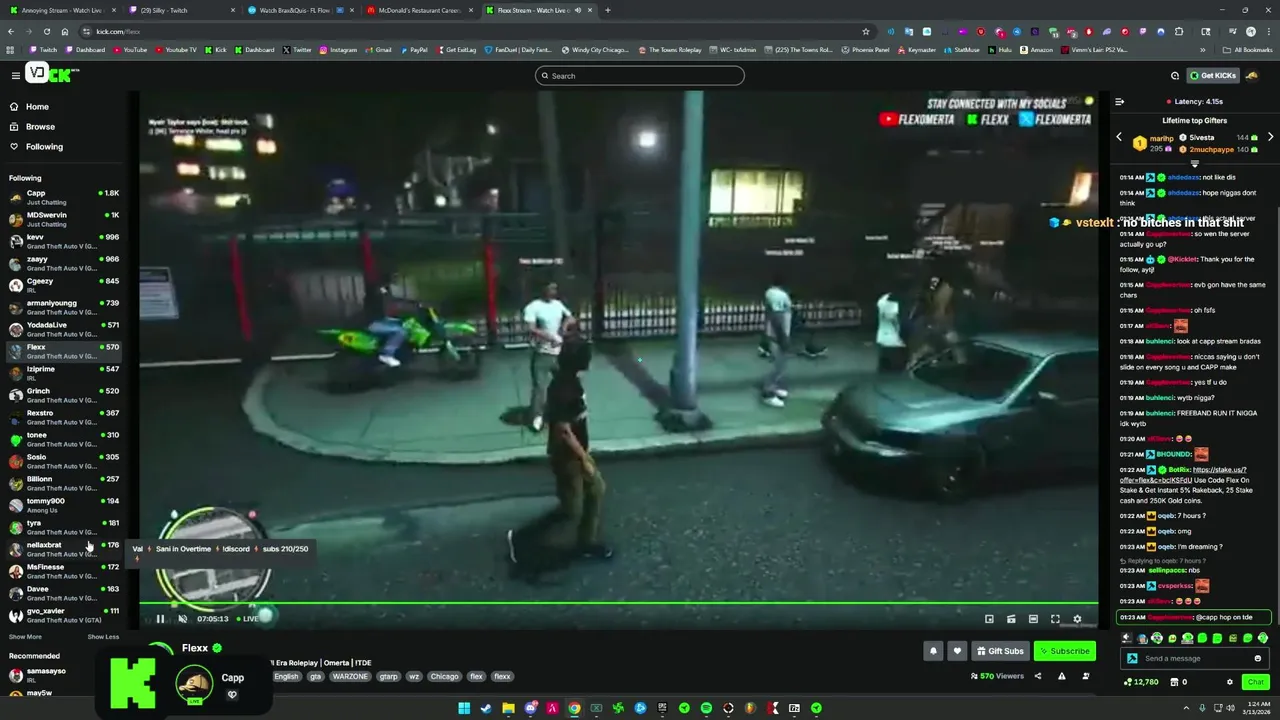This screenshot has height=720, width=1280.
Task: Open Windows Start menu
Action: pyautogui.click(x=464, y=708)
